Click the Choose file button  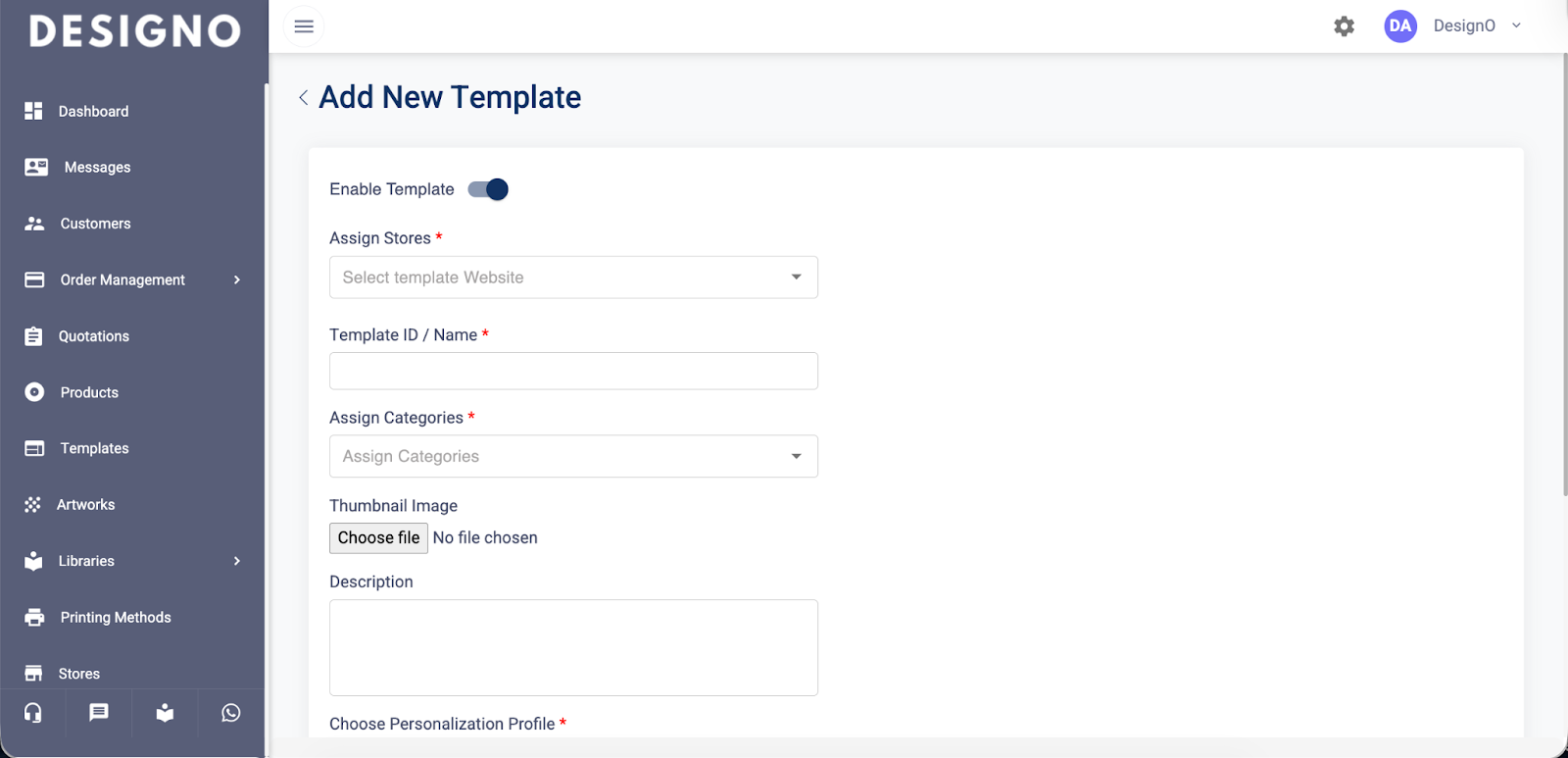pos(378,538)
